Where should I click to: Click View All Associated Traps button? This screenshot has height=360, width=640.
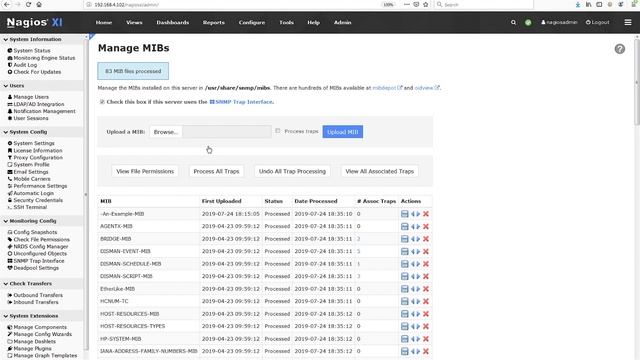(x=380, y=171)
